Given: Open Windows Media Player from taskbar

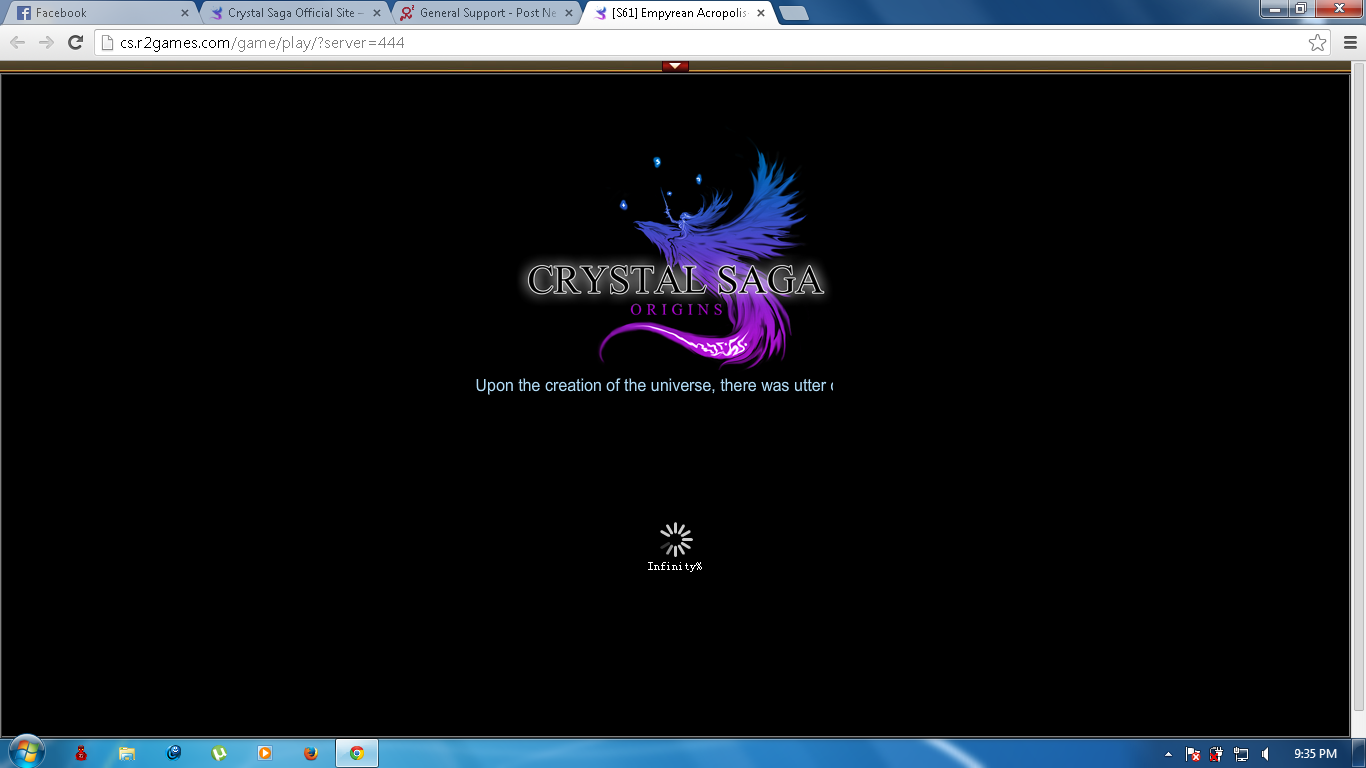Looking at the screenshot, I should tap(265, 753).
